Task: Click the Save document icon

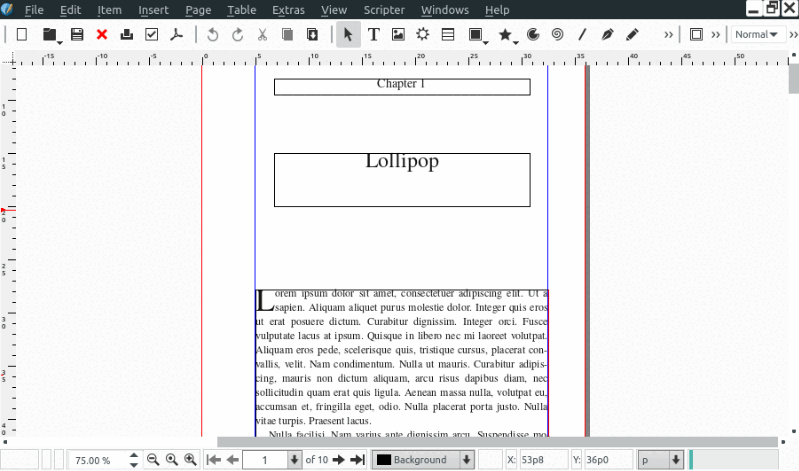Action: coord(77,35)
